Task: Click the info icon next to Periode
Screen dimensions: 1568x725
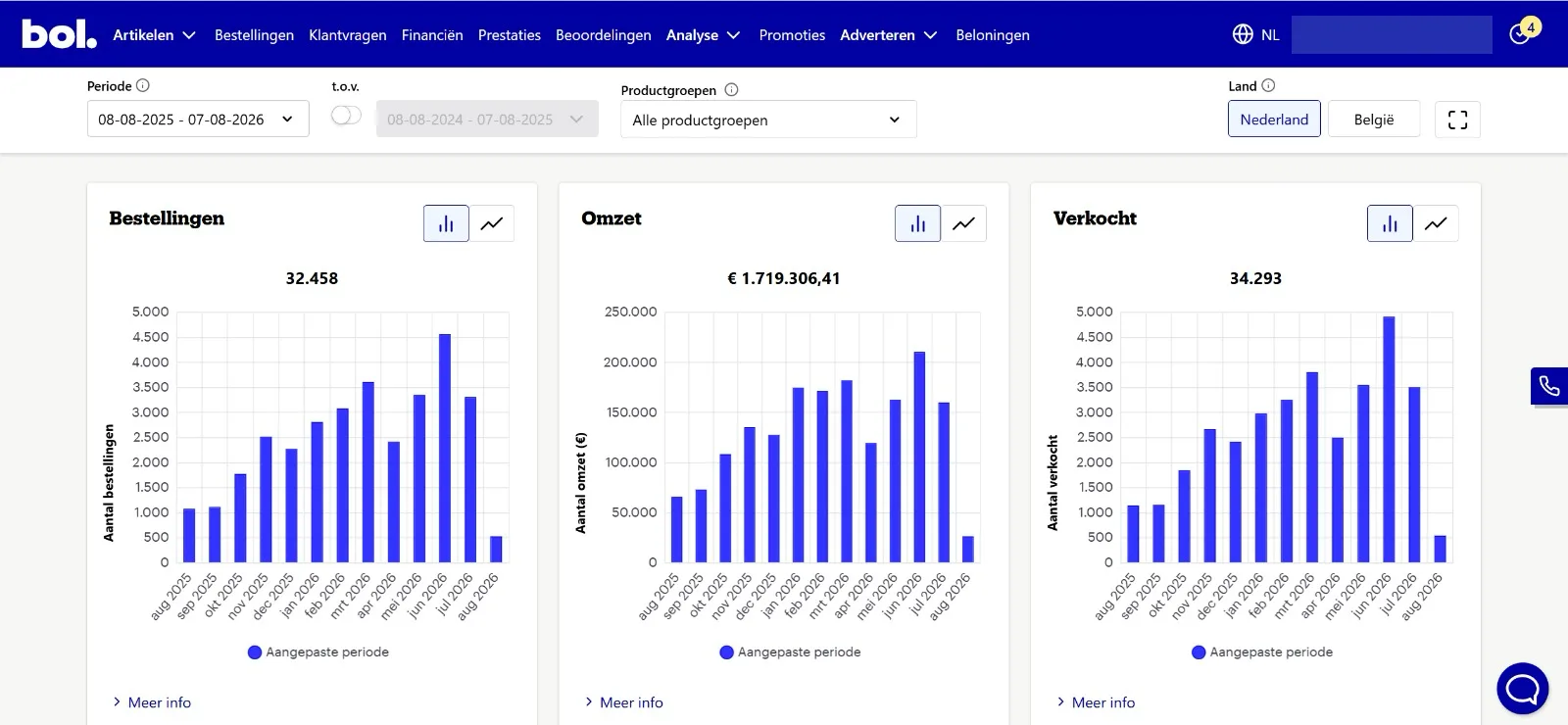Action: [143, 85]
